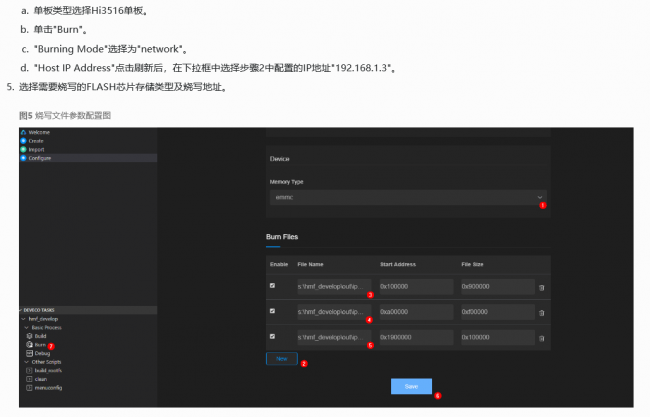This screenshot has width=650, height=417.
Task: Click the Enable column header
Action: (279, 264)
